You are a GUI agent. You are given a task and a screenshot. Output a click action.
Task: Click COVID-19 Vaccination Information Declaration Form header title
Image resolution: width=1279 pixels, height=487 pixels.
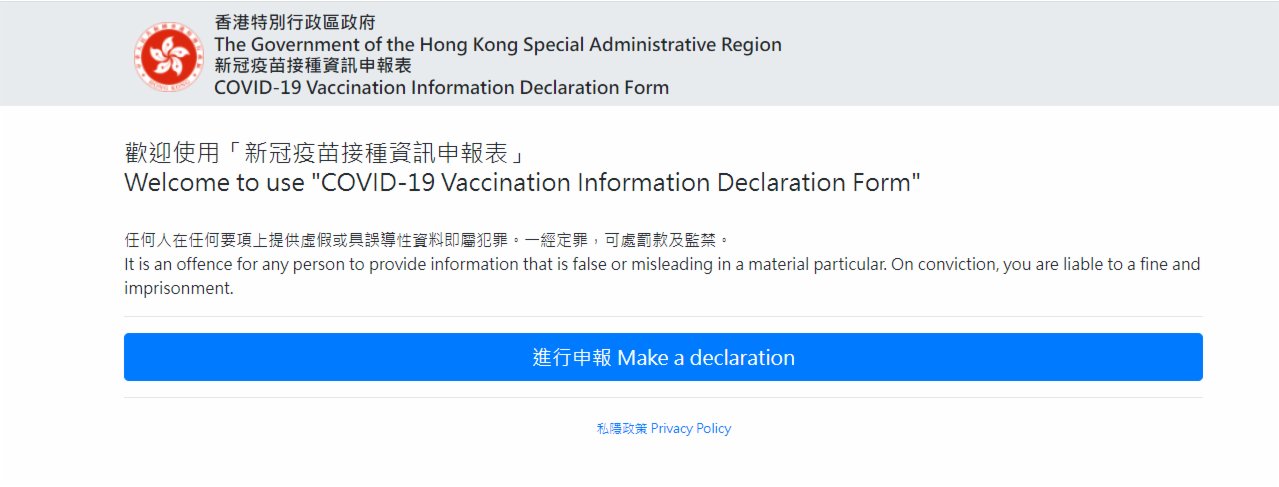click(441, 87)
